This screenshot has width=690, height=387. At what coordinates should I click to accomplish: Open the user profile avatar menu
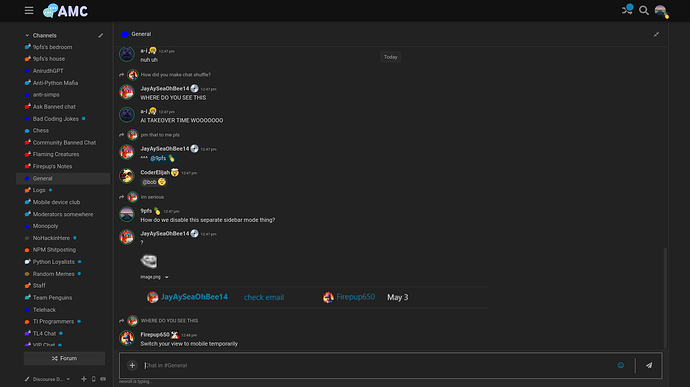click(x=661, y=11)
